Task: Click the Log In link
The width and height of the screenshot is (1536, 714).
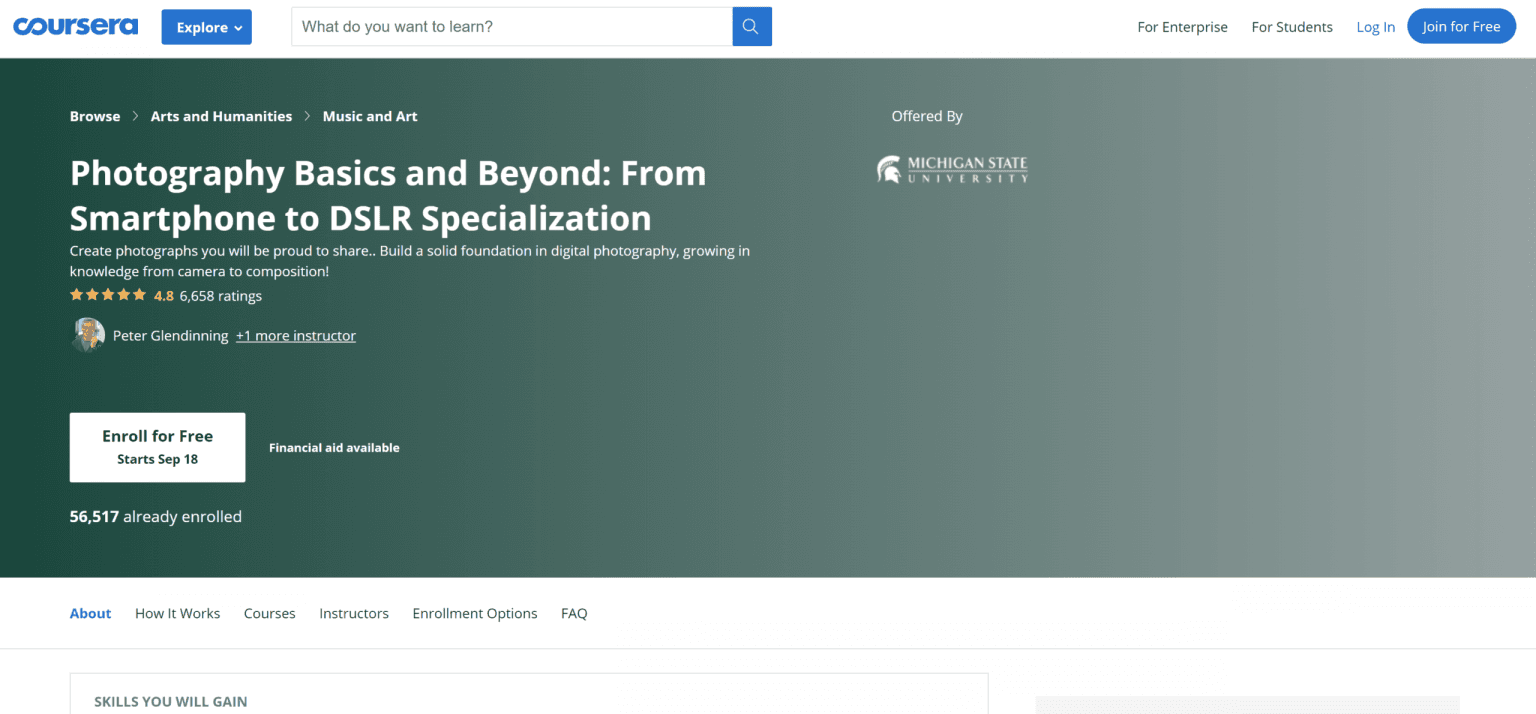Action: click(1375, 27)
